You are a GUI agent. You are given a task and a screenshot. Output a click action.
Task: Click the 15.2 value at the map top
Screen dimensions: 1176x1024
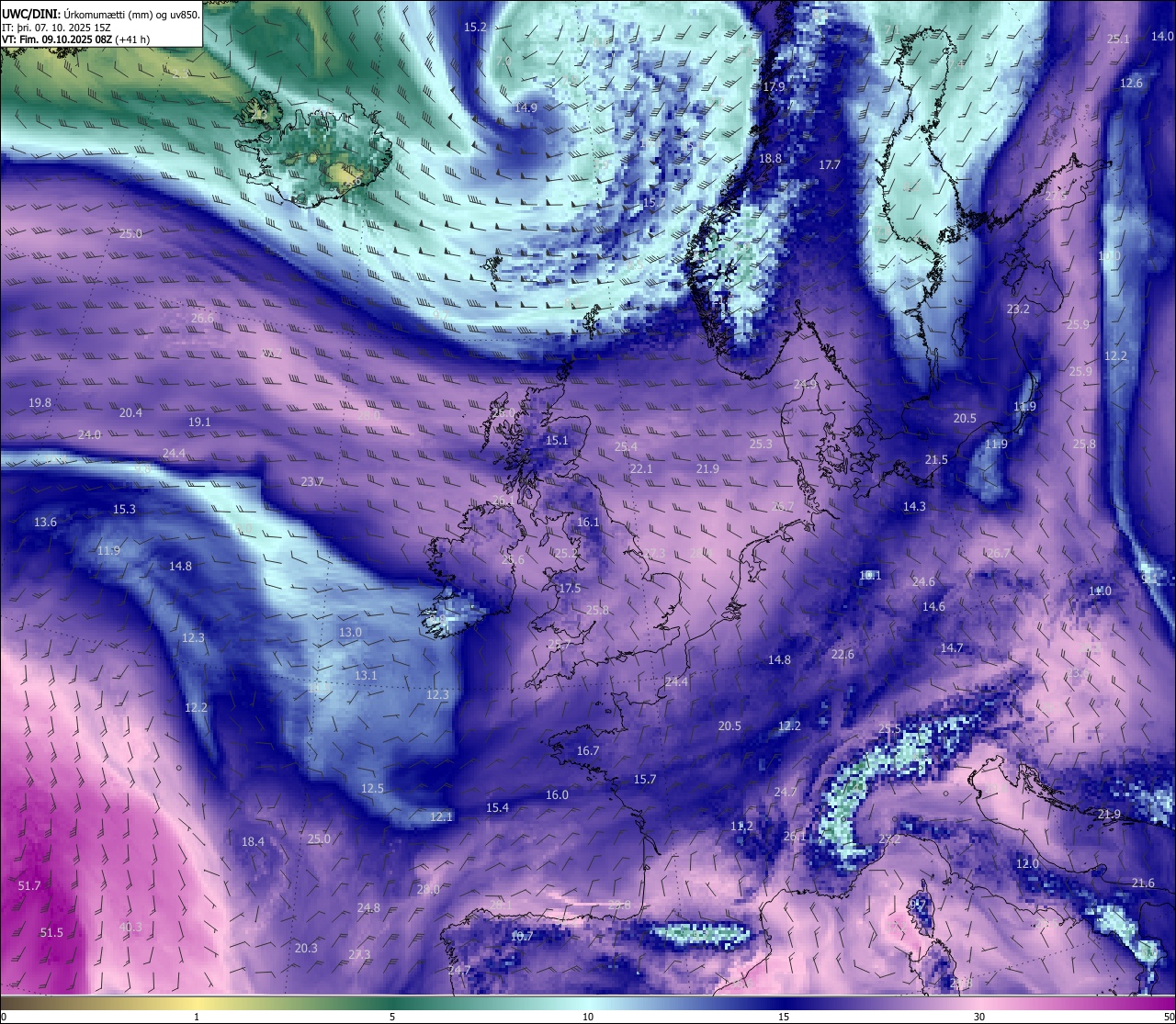coord(475,27)
